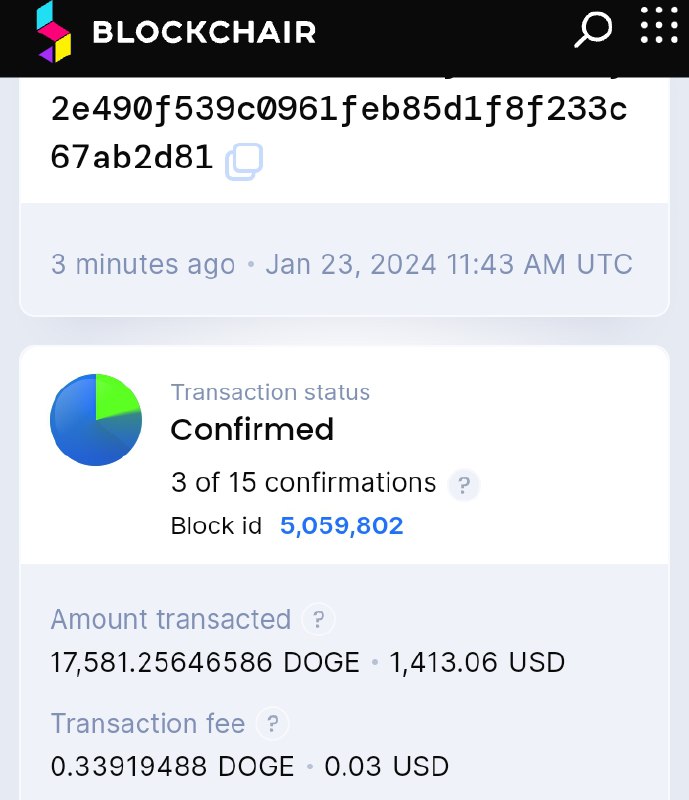The height and width of the screenshot is (800, 689).
Task: Click the 0.03 USD fee value
Action: coord(387,766)
